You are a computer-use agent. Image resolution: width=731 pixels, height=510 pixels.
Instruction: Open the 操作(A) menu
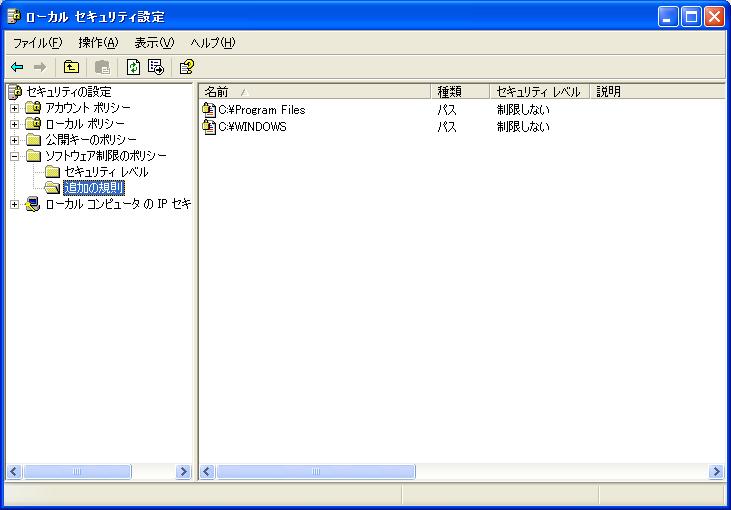98,43
